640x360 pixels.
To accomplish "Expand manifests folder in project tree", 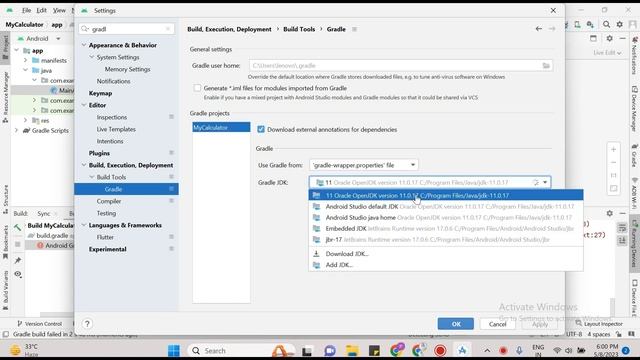I will tap(26, 60).
